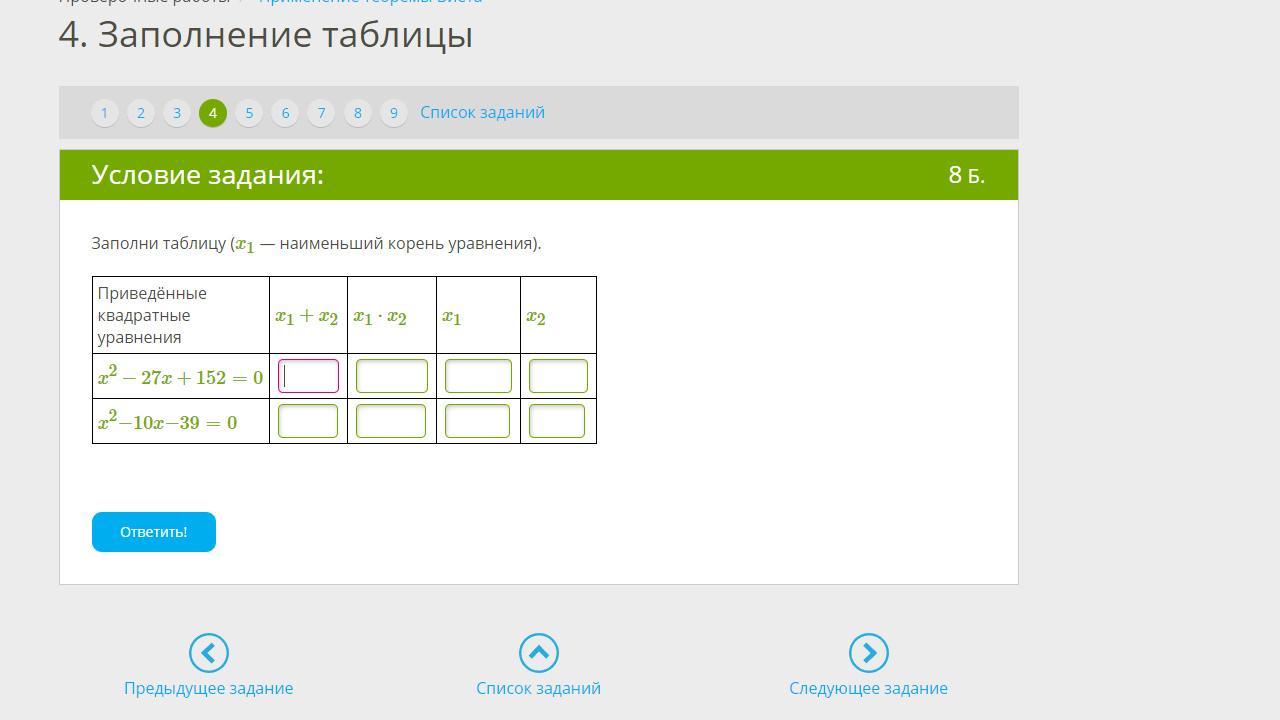Click the x1 input for equation x²−10x−39=0
1280x720 pixels.
[477, 421]
